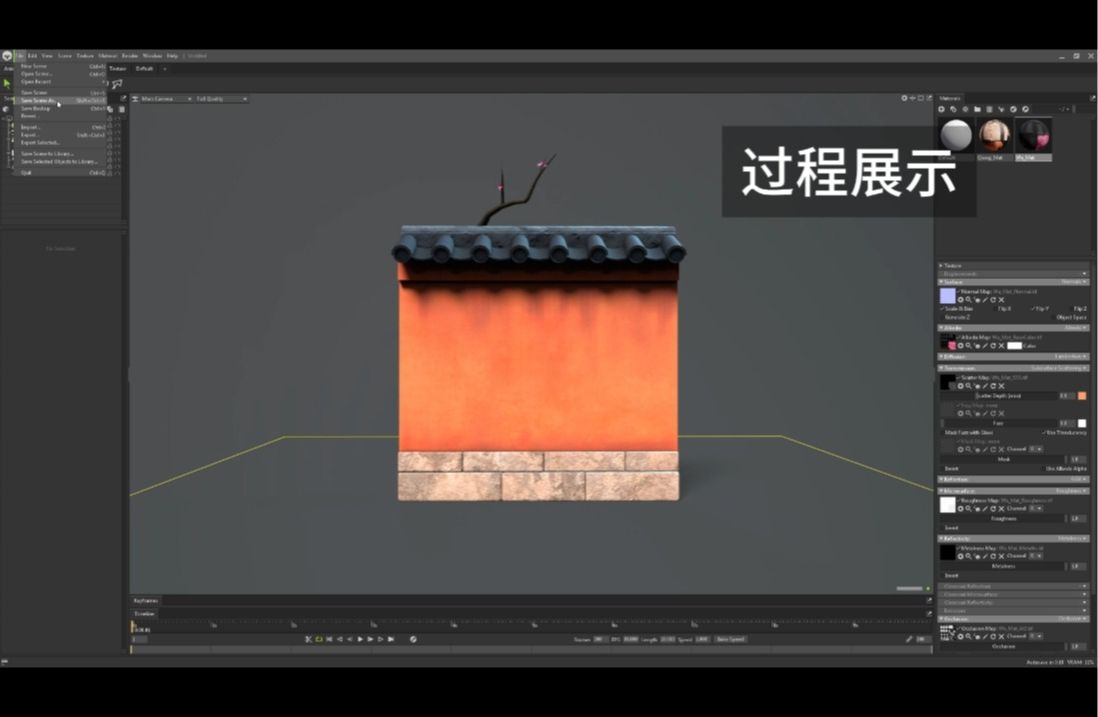Switch to the Texture tab
Image resolution: width=1098 pixels, height=717 pixels.
pyautogui.click(x=117, y=69)
